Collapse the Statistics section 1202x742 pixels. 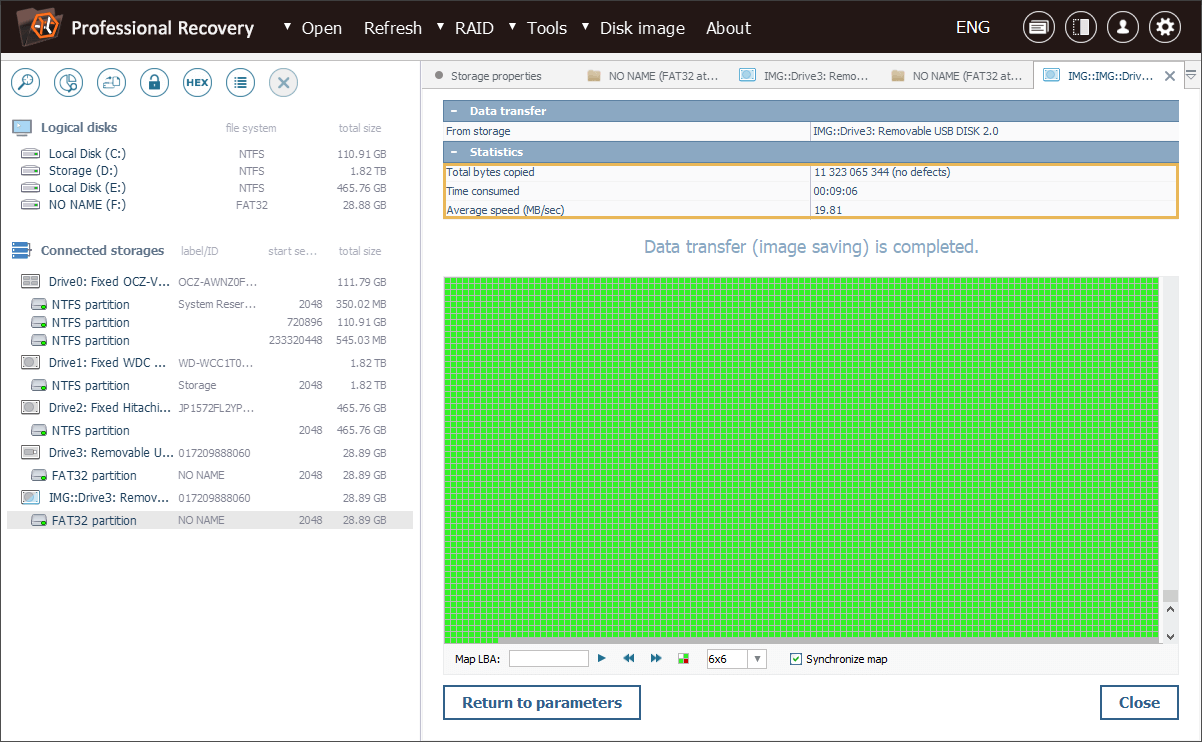pyautogui.click(x=454, y=152)
